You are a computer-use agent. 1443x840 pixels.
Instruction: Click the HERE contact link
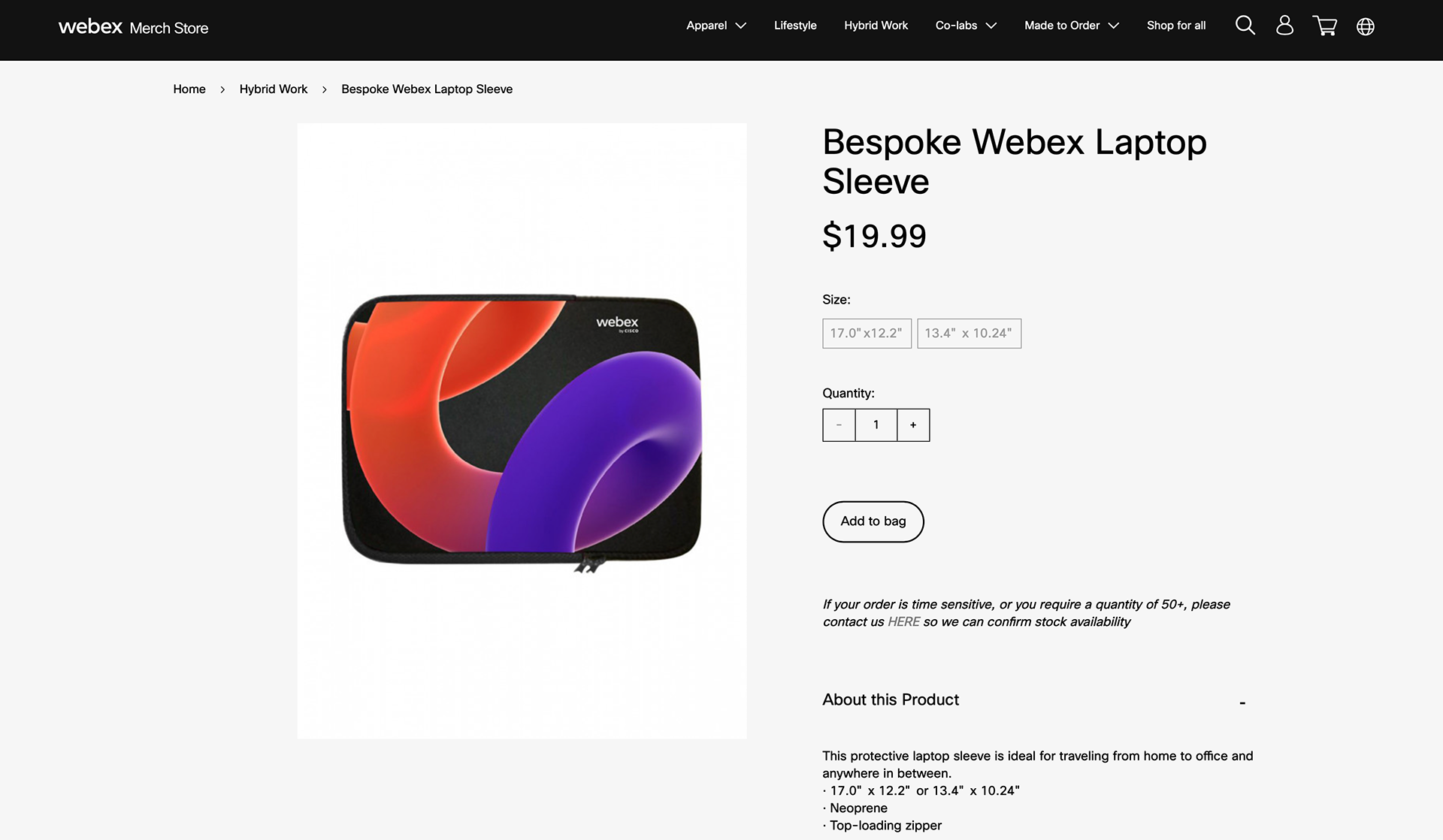pyautogui.click(x=903, y=622)
